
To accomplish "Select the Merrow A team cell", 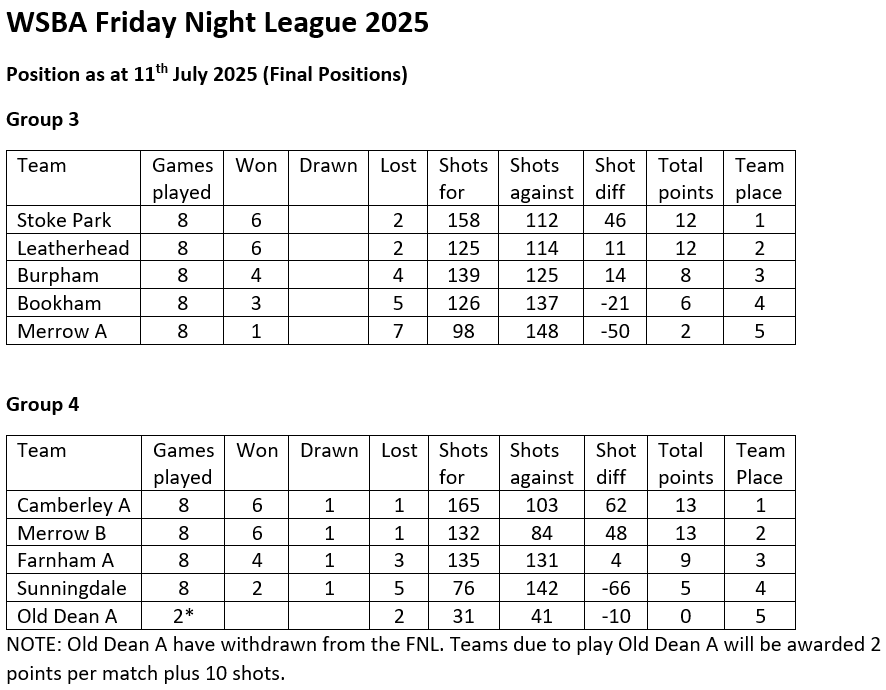I will 62,331.
